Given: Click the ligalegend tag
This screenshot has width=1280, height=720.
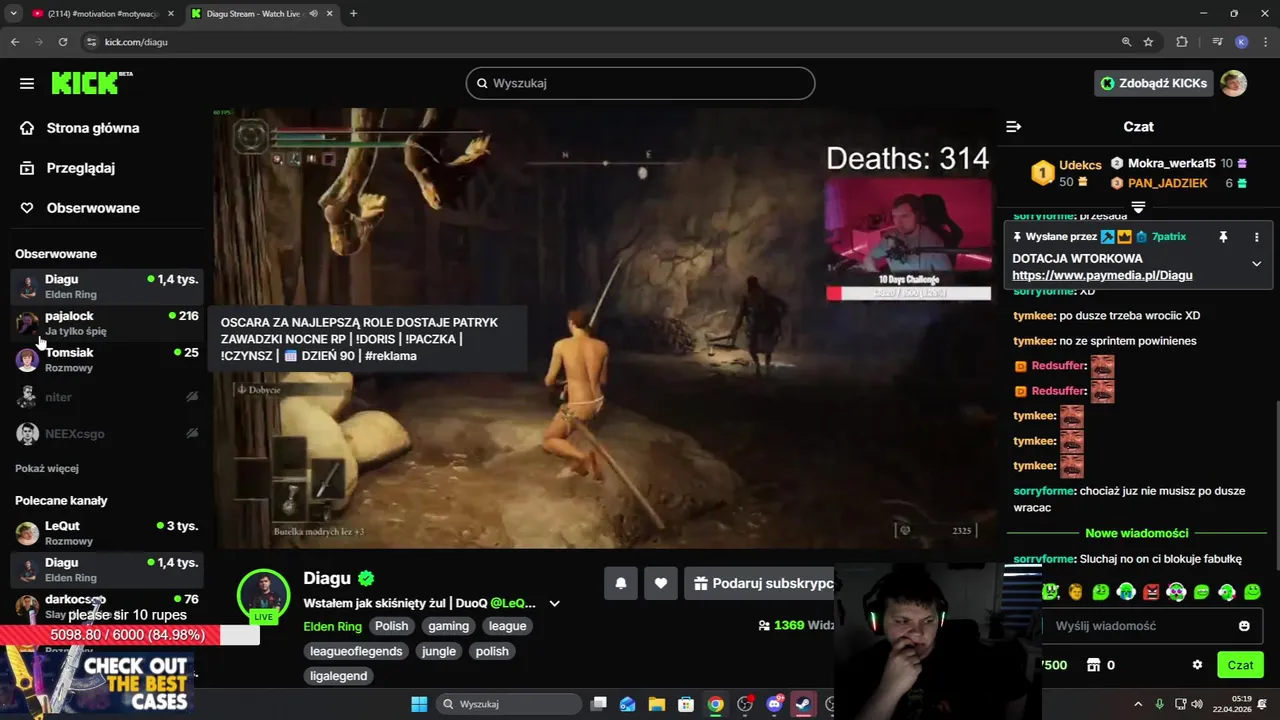Looking at the screenshot, I should click(x=339, y=676).
